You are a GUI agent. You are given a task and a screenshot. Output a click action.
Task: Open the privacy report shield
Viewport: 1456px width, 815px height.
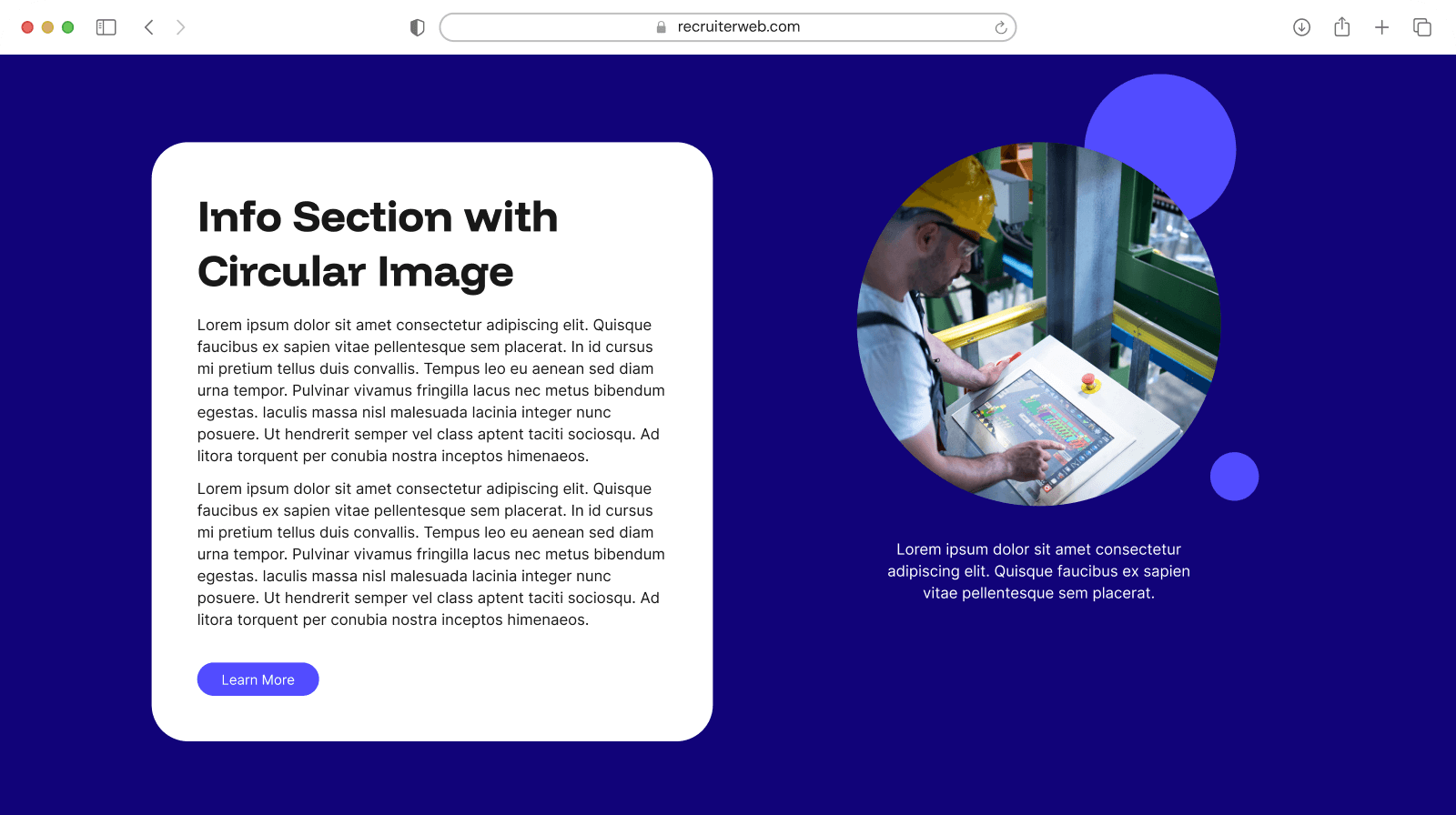(x=418, y=27)
